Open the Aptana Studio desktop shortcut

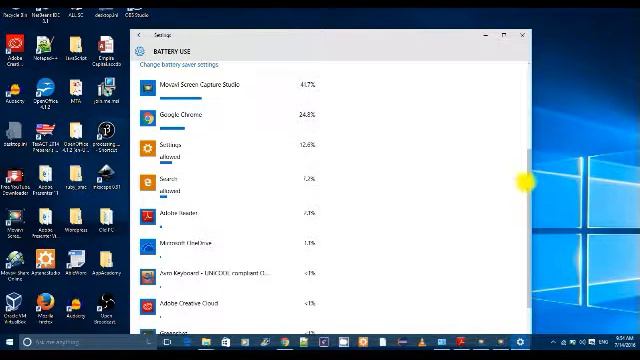[x=45, y=263]
